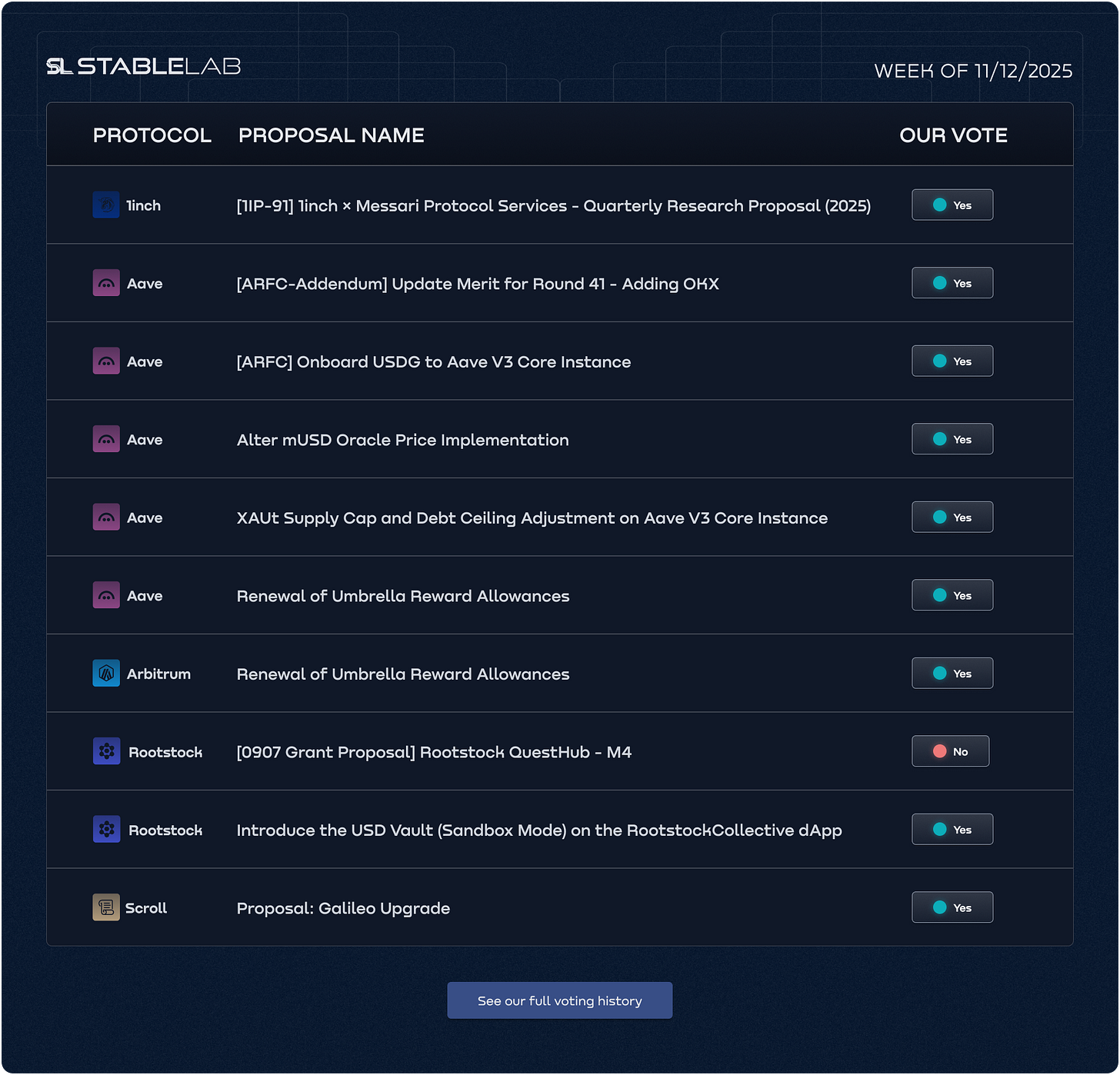The image size is (1120, 1075).
Task: Click No vote for Rootstock QuestHub M4
Action: 950,751
